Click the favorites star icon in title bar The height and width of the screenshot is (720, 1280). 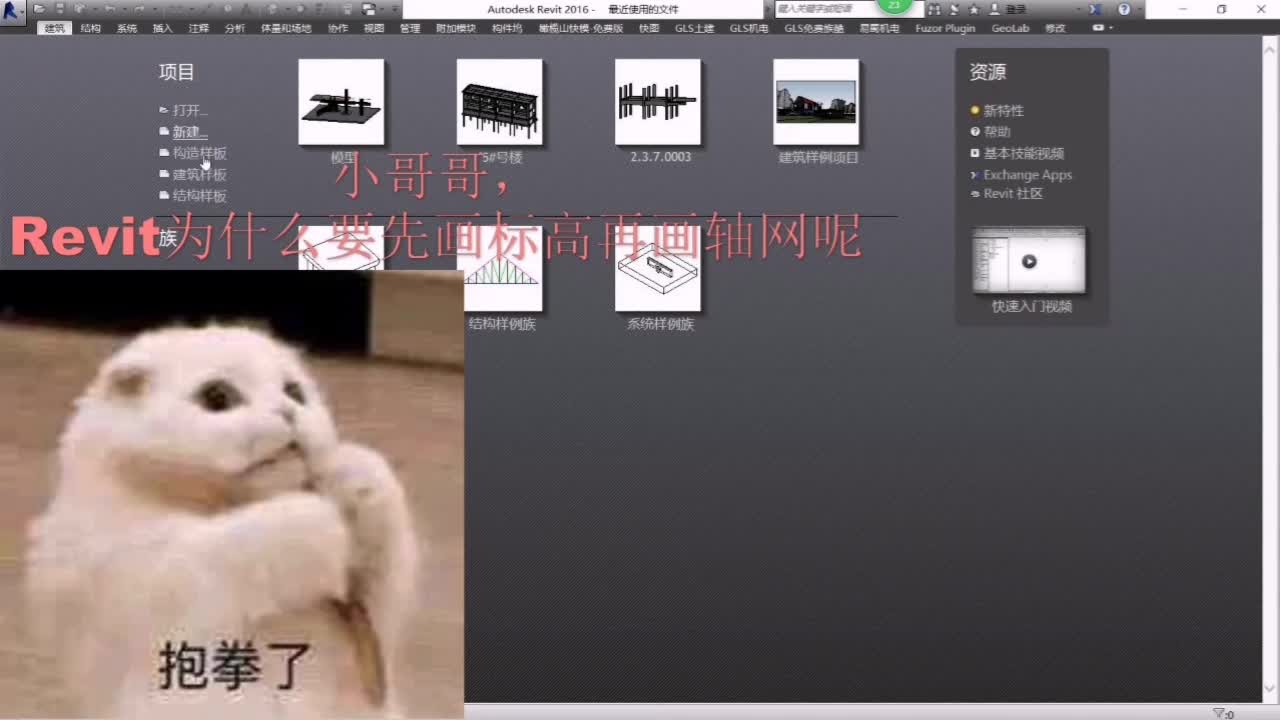tap(973, 9)
